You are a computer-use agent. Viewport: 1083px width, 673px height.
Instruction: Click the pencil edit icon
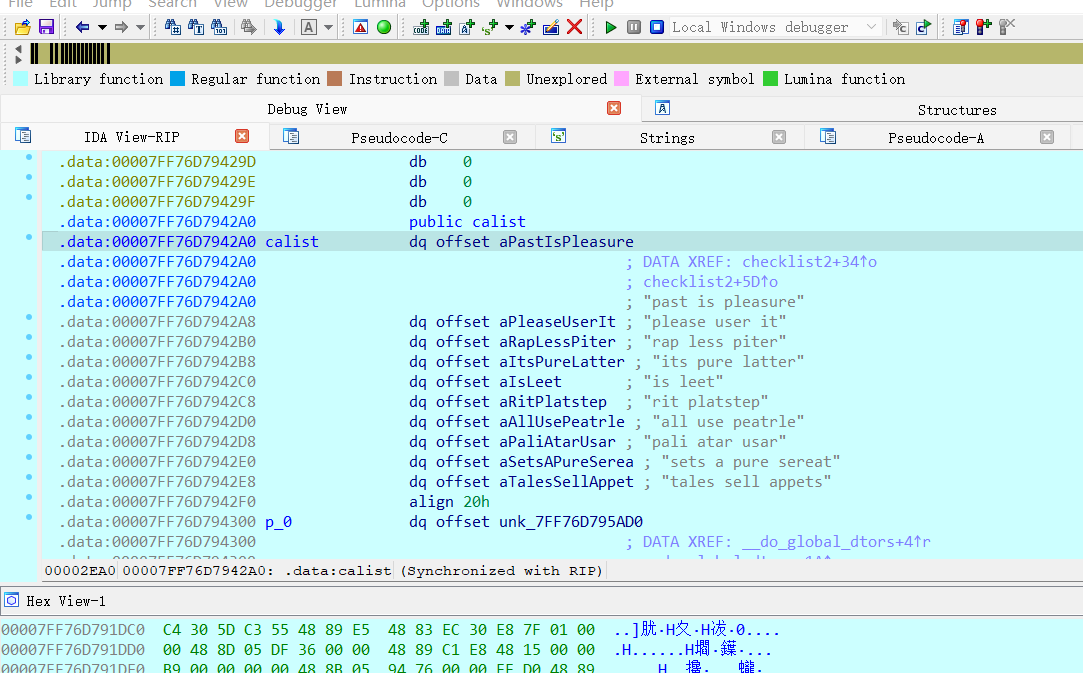pos(550,27)
